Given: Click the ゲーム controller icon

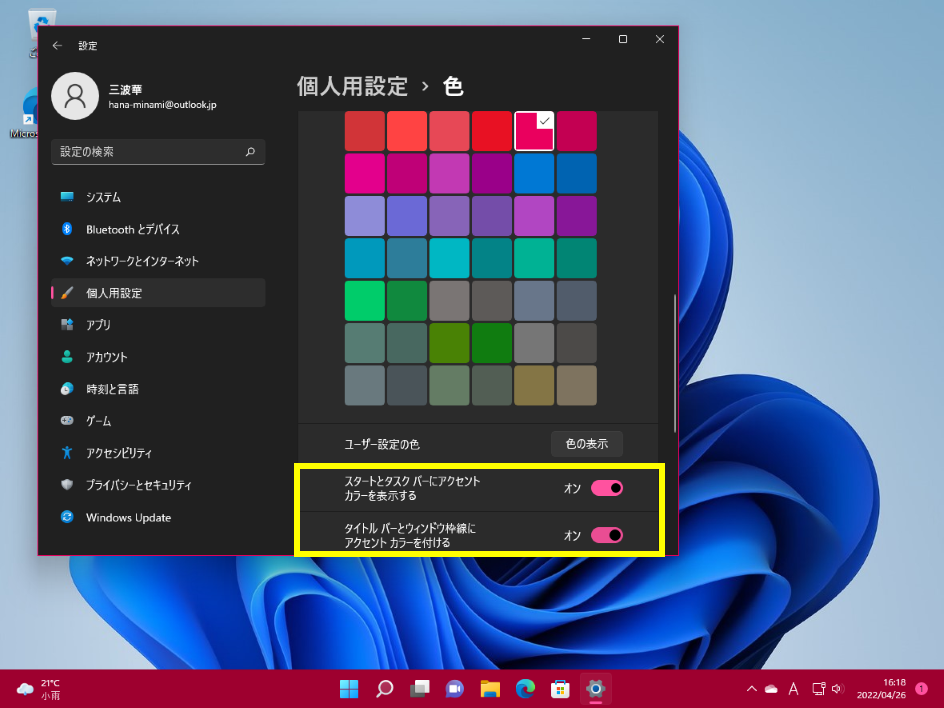Looking at the screenshot, I should click(67, 420).
